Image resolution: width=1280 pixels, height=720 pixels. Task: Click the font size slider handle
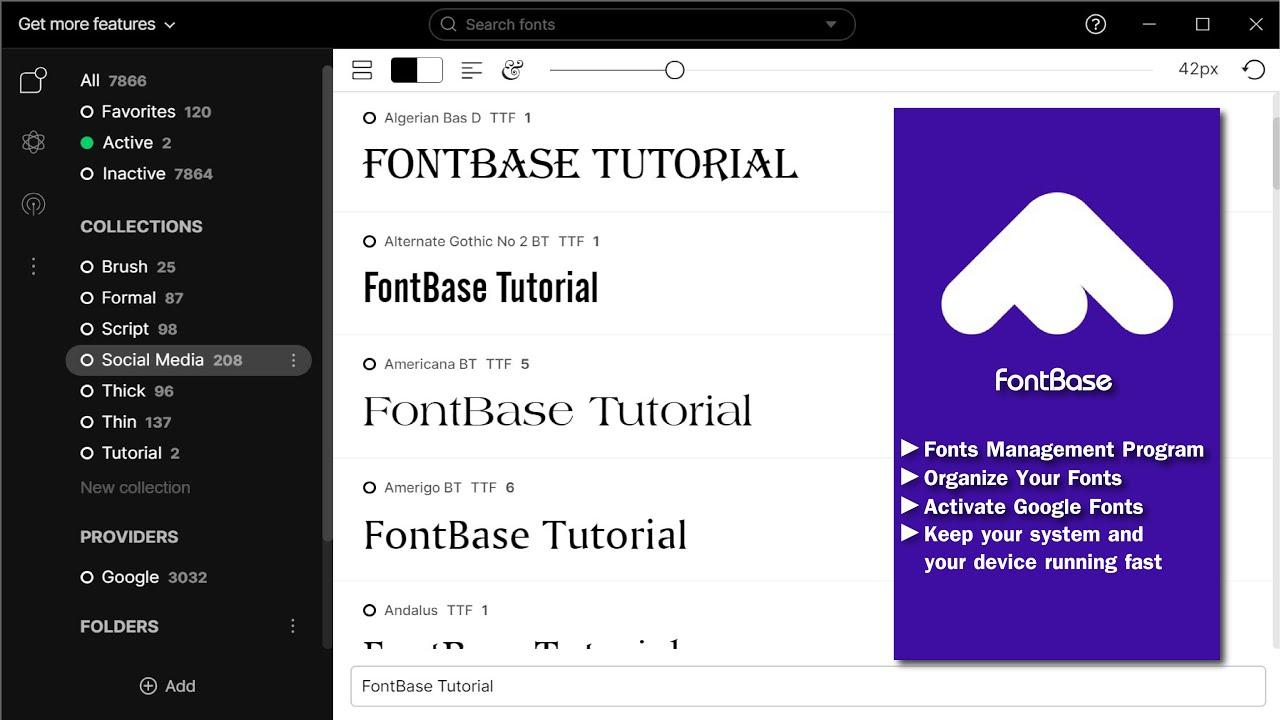(x=675, y=69)
